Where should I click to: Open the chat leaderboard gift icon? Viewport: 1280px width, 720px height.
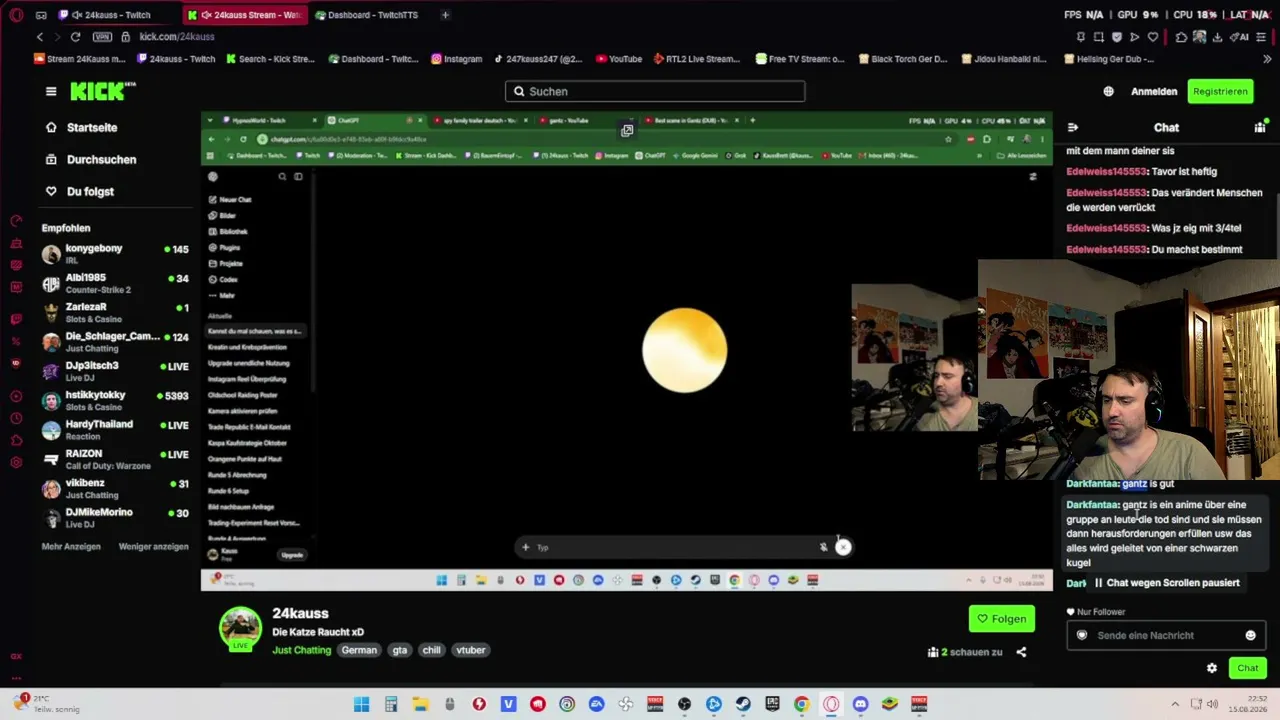(1259, 128)
